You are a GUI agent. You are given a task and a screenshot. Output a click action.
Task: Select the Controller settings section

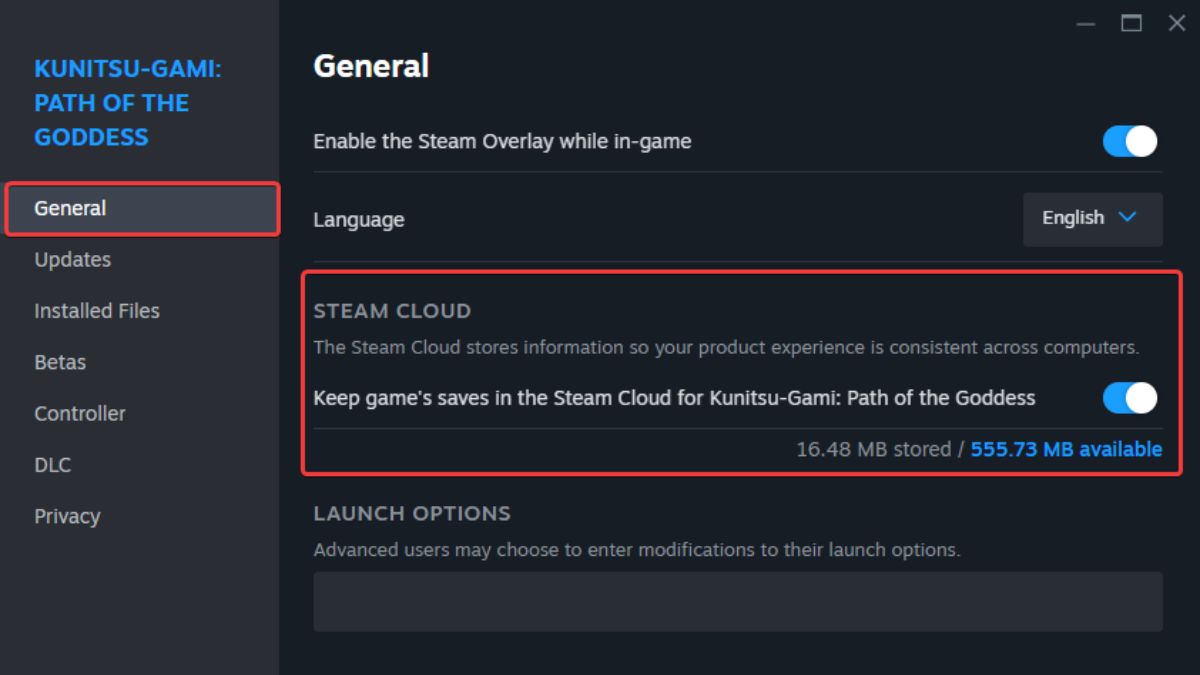(80, 413)
